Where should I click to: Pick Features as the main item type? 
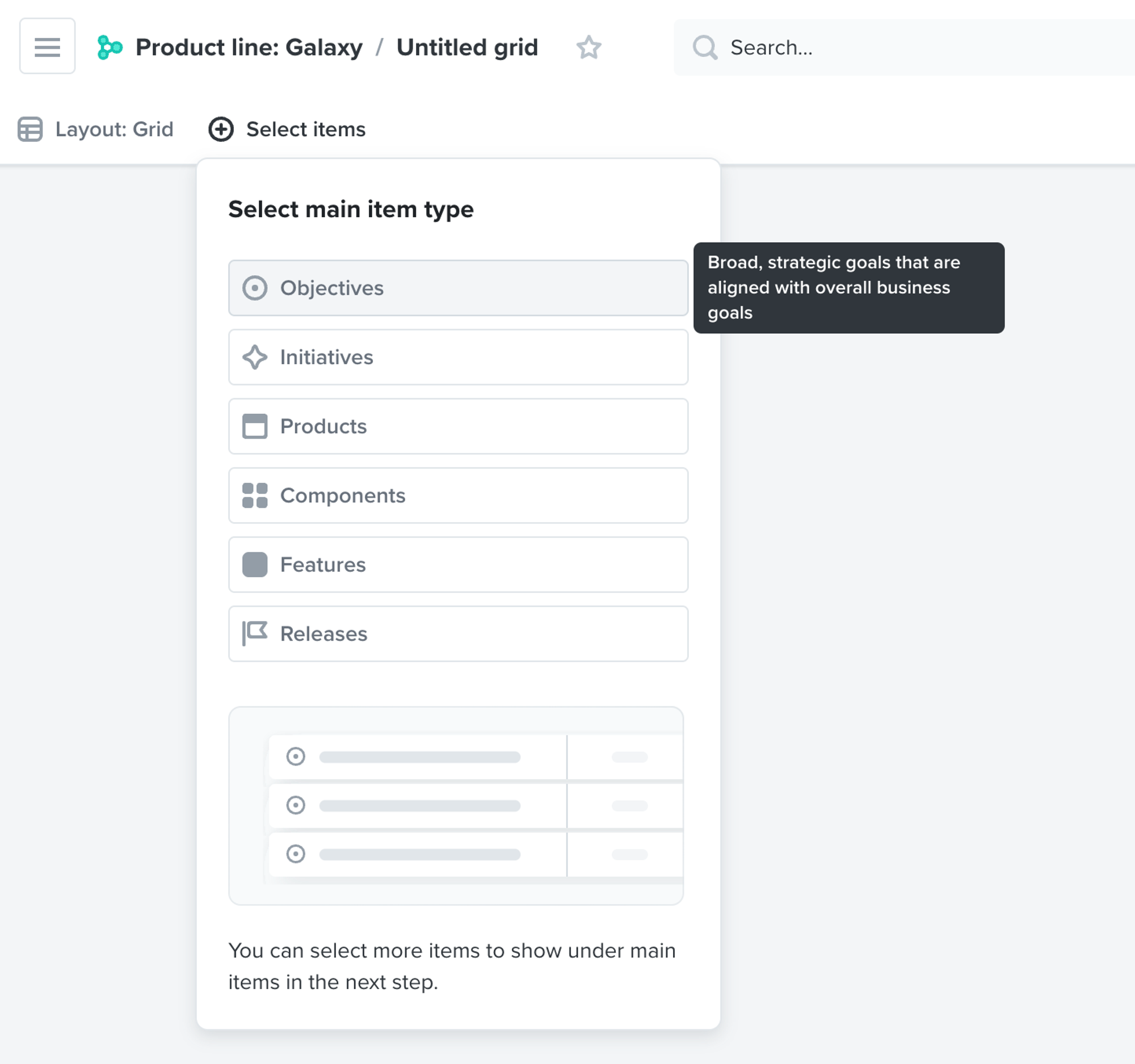tap(457, 565)
